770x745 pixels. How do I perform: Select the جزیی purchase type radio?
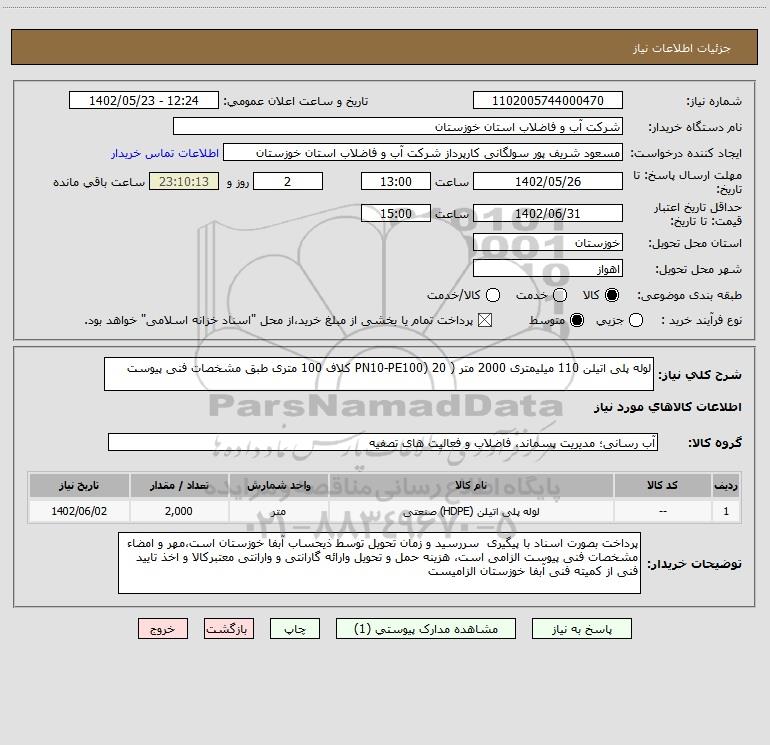(636, 320)
